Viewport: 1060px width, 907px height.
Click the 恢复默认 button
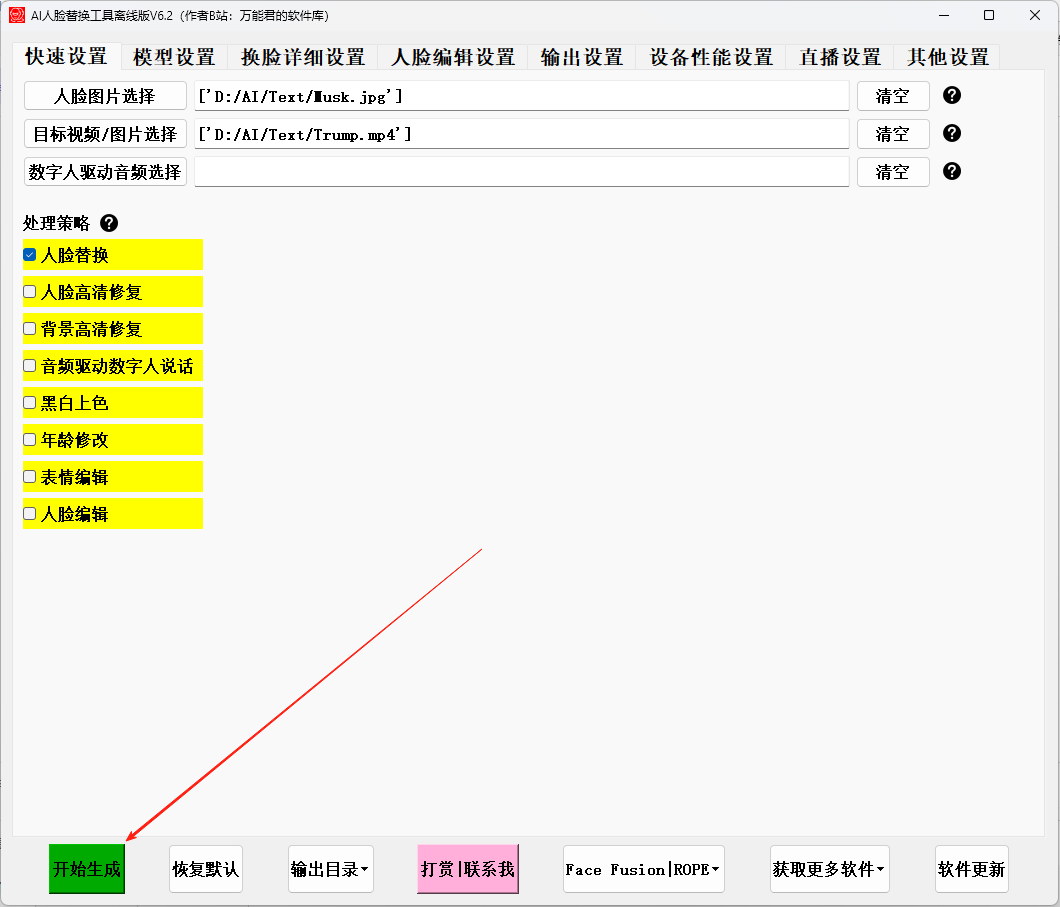click(206, 869)
